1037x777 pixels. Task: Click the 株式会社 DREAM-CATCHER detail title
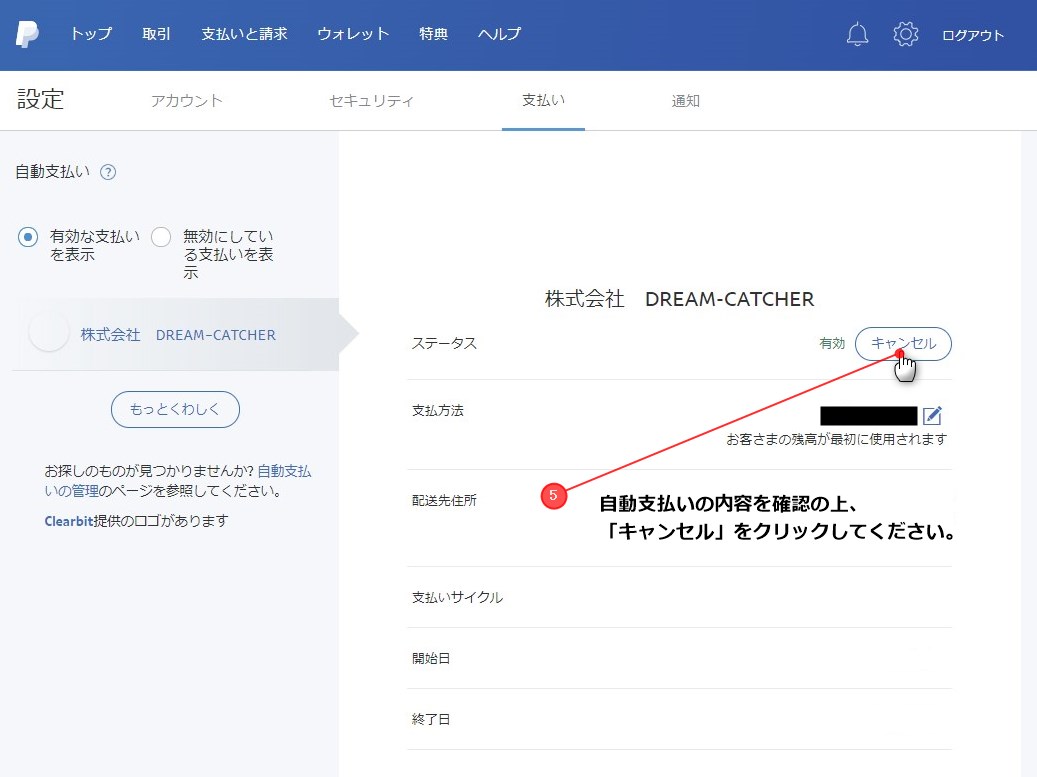point(679,299)
